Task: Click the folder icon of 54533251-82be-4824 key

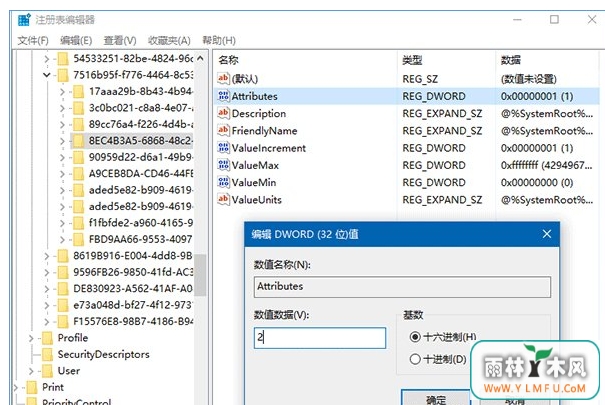Action: (63, 59)
